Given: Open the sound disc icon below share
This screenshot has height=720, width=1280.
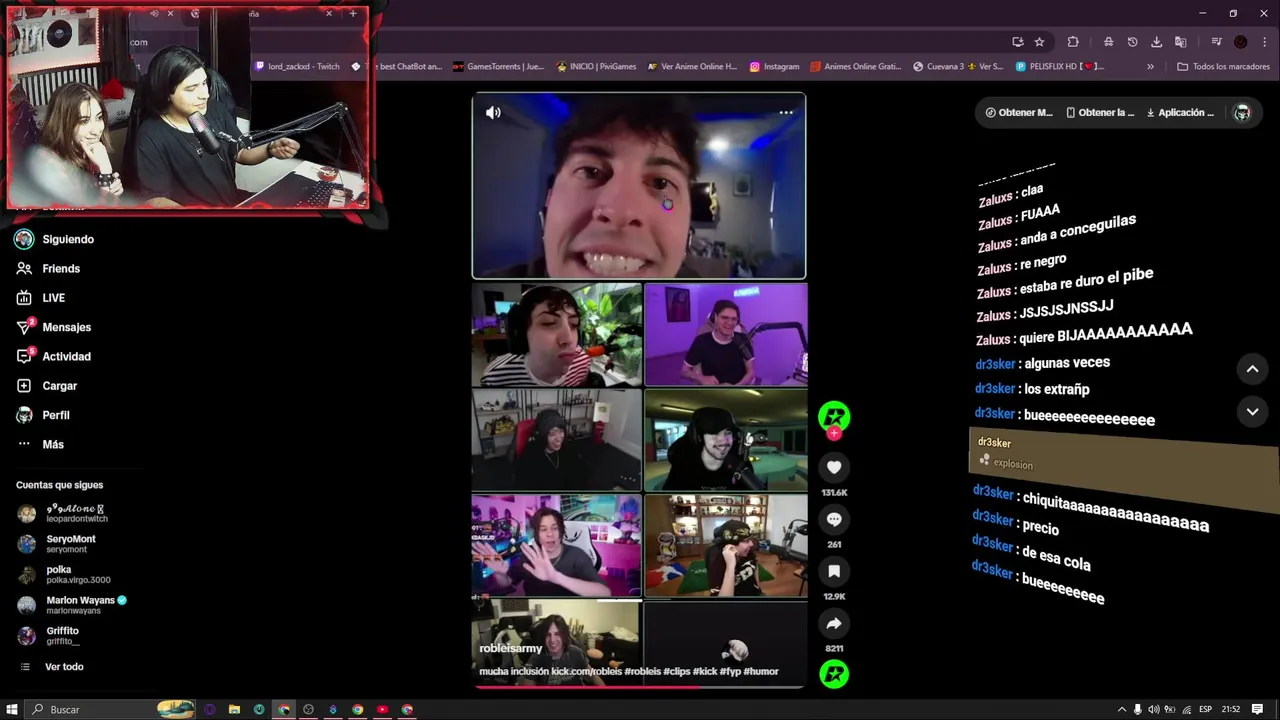Looking at the screenshot, I should point(834,674).
